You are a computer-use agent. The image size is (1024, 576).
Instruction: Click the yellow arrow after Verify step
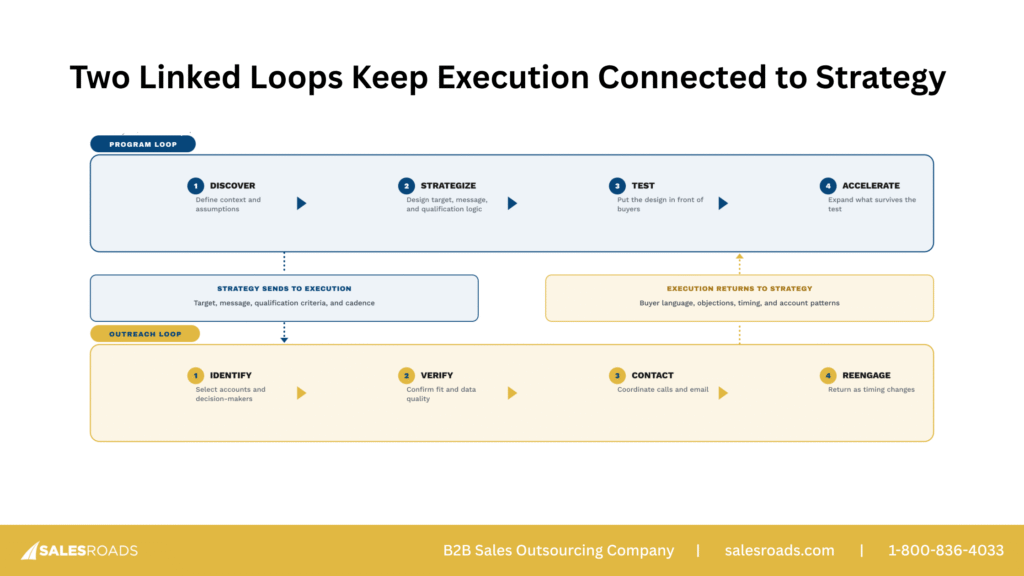pos(512,393)
